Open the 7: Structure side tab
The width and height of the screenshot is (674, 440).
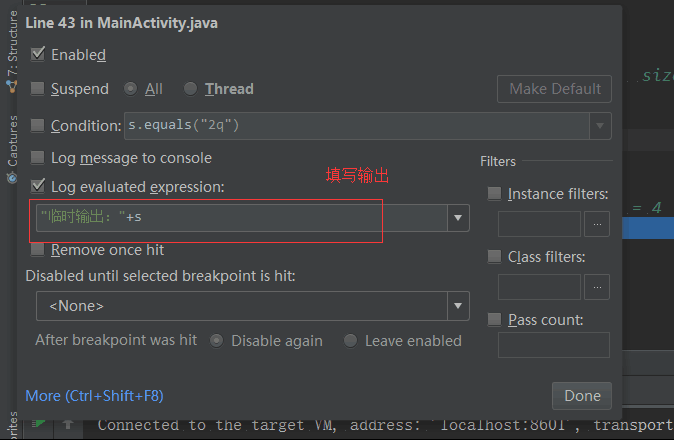point(12,52)
